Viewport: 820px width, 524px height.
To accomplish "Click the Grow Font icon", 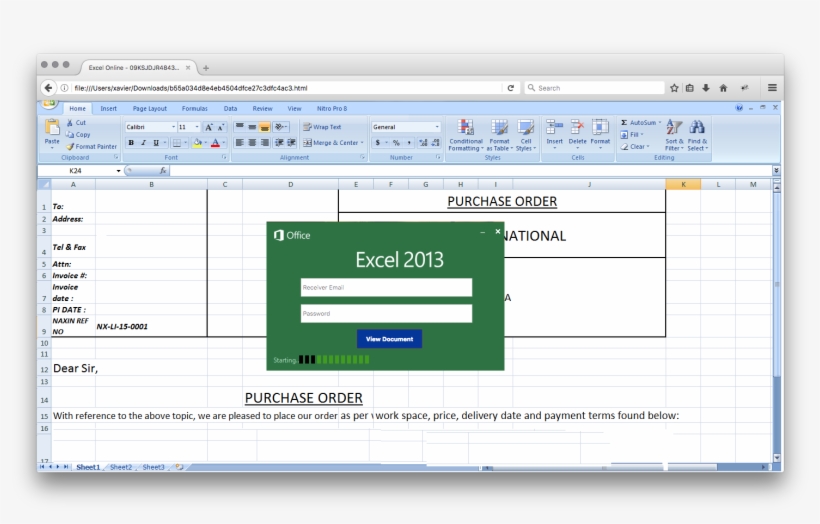I will (209, 127).
